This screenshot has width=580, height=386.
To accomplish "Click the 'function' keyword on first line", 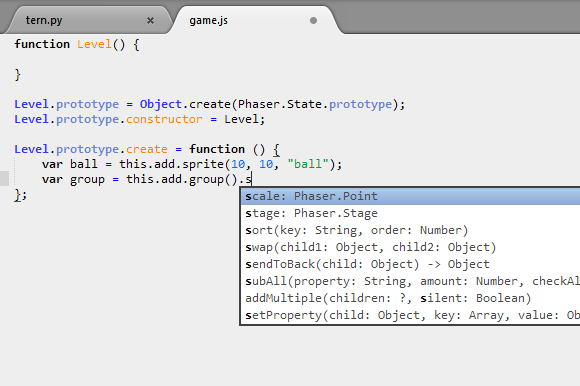I will click(42, 44).
